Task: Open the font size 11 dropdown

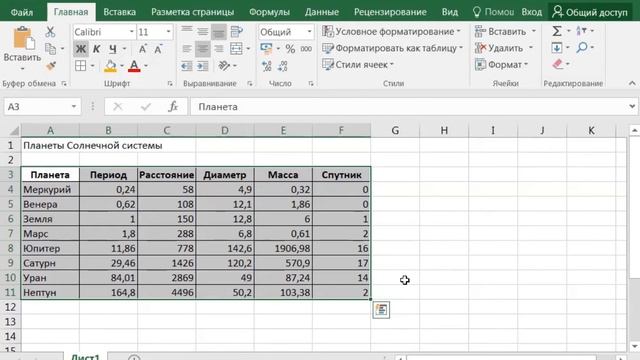Action: pyautogui.click(x=168, y=32)
